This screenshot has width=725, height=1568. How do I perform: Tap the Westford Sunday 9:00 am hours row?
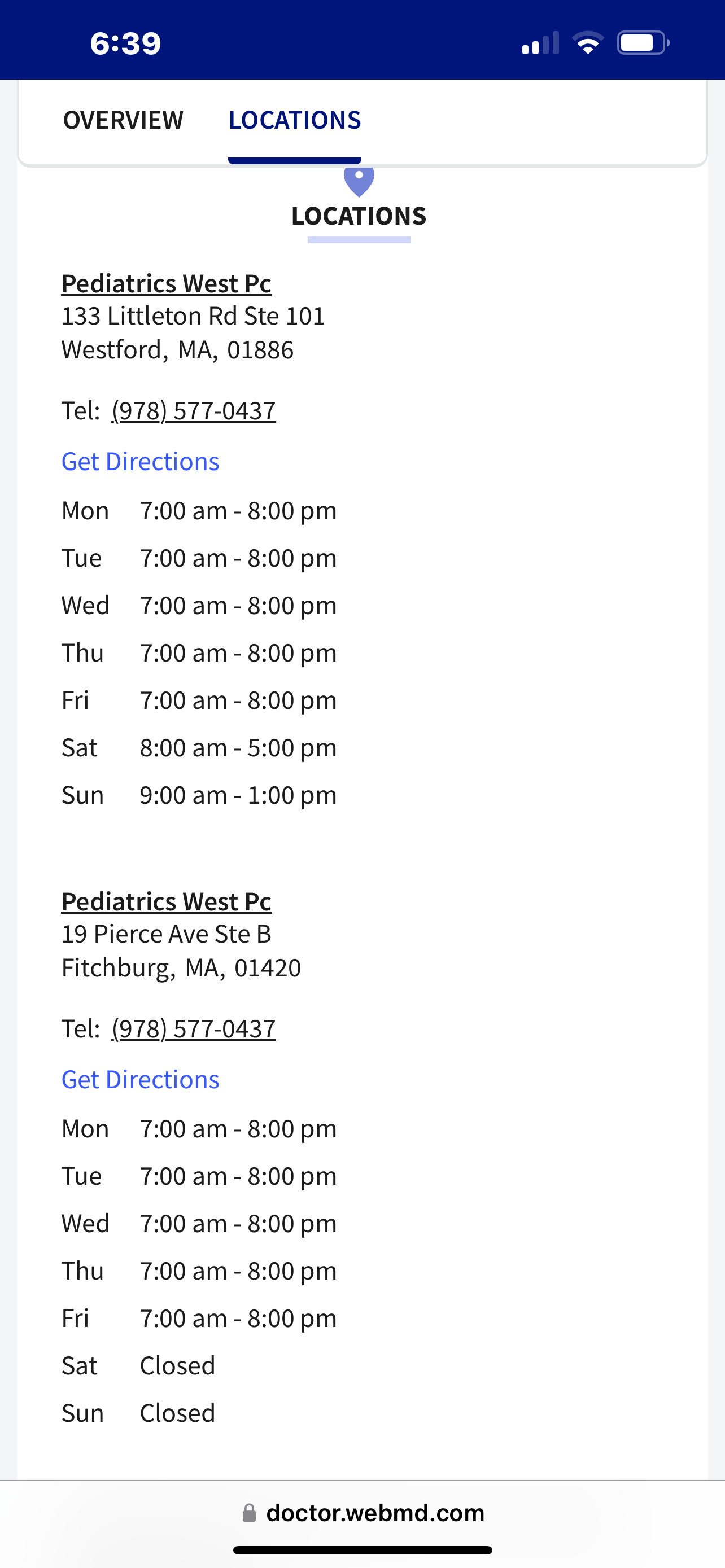(x=199, y=795)
